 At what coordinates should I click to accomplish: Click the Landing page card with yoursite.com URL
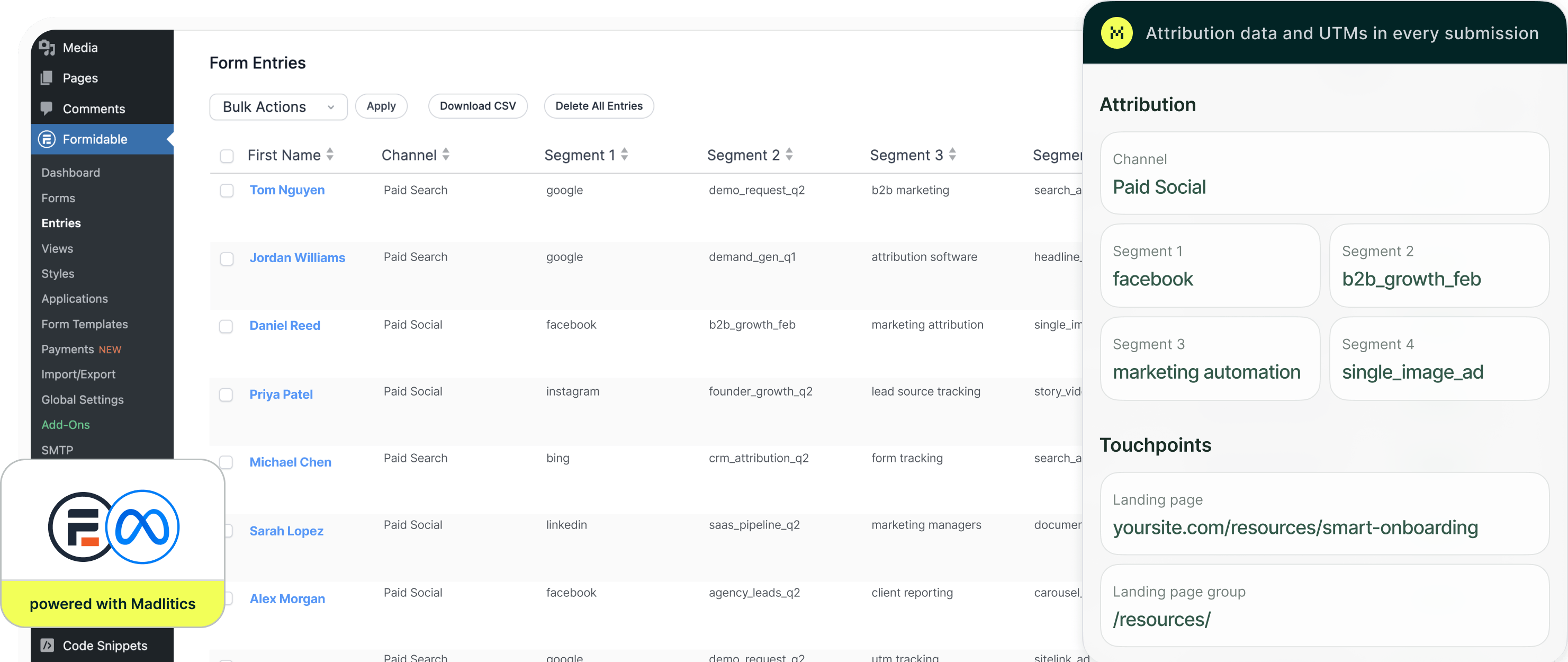[x=1324, y=513]
